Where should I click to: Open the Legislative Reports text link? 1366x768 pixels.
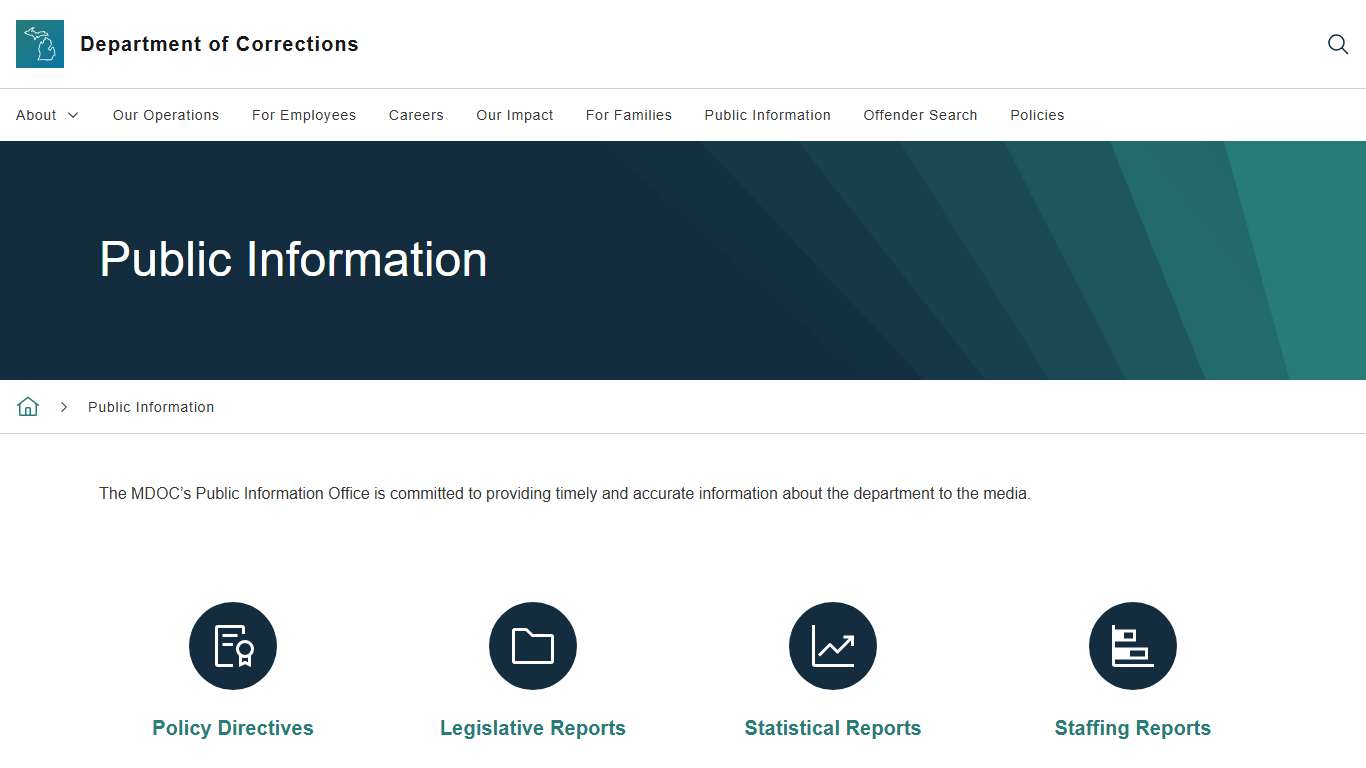533,728
